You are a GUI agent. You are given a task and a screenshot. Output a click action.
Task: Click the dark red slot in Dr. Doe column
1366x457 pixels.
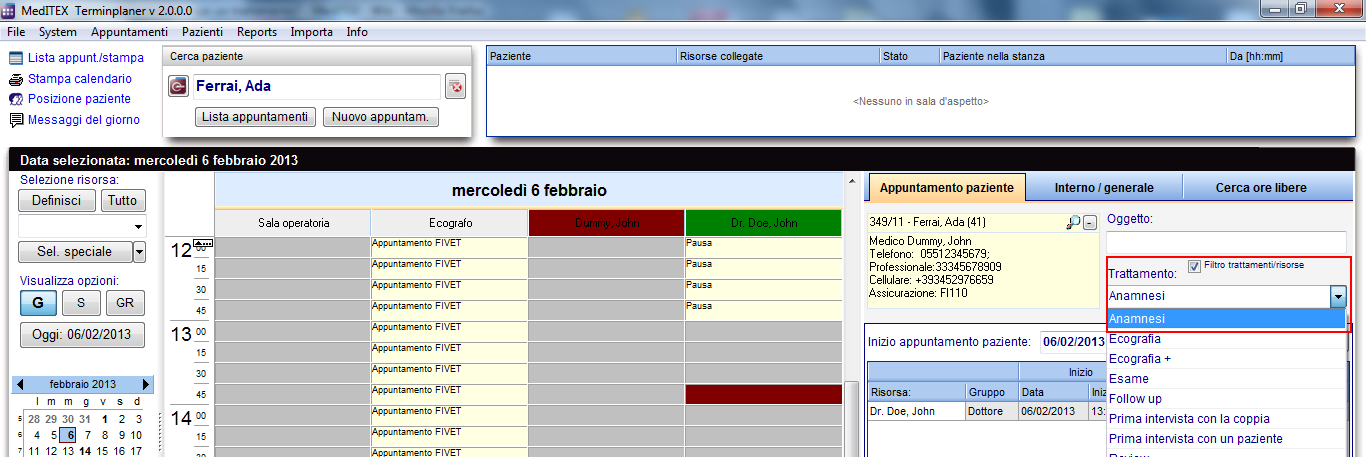pos(764,394)
